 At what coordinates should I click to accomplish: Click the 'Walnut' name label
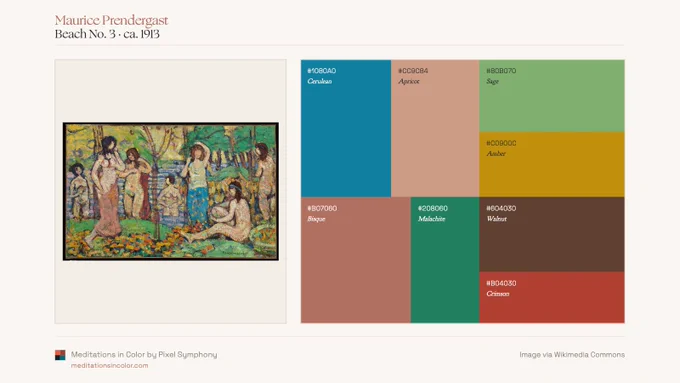click(497, 219)
